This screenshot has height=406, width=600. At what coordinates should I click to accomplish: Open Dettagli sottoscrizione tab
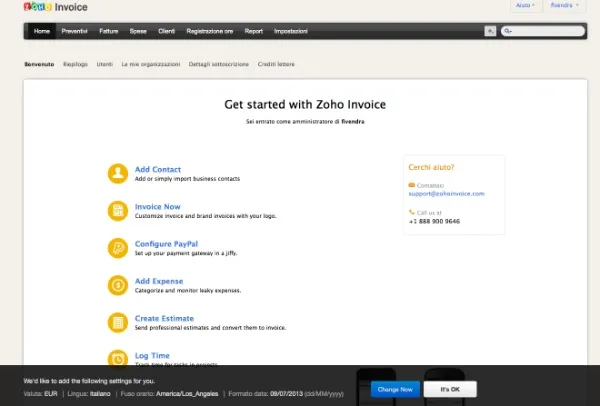[218, 64]
